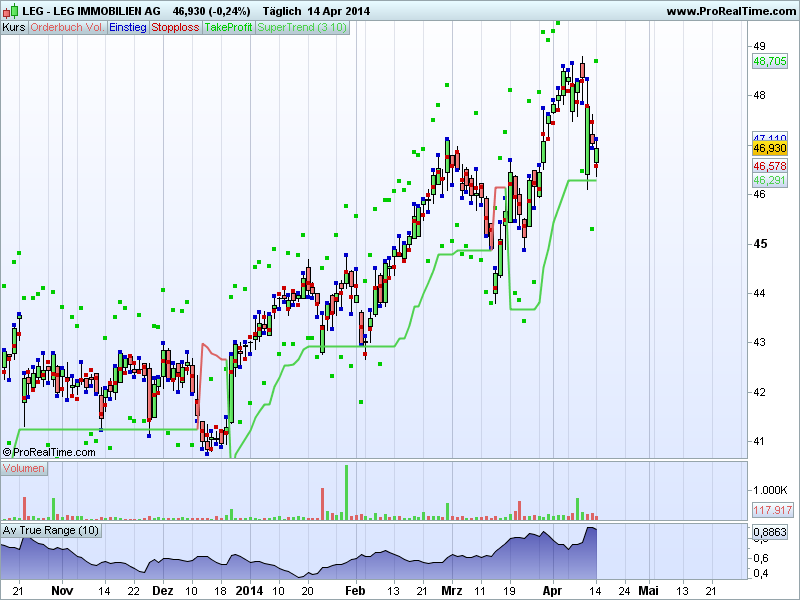Select the green TakeProfit label
This screenshot has height=600, width=800.
pos(229,27)
